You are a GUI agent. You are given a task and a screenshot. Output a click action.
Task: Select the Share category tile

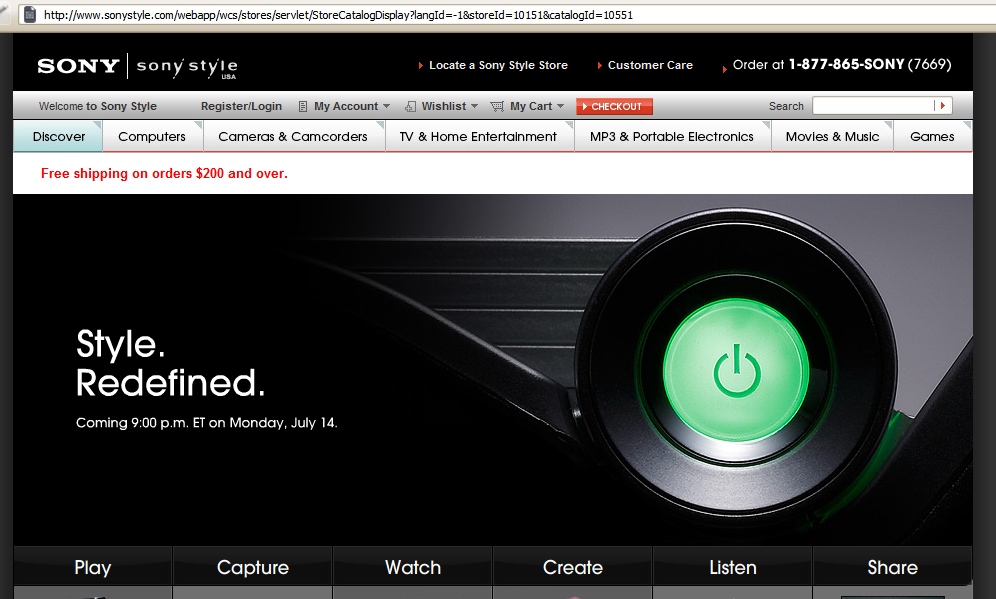892,567
